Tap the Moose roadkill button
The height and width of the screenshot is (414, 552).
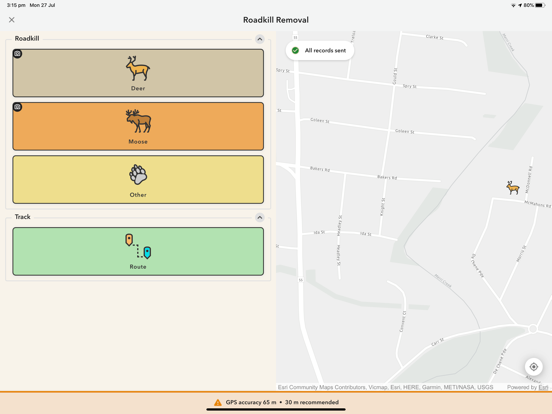(138, 126)
